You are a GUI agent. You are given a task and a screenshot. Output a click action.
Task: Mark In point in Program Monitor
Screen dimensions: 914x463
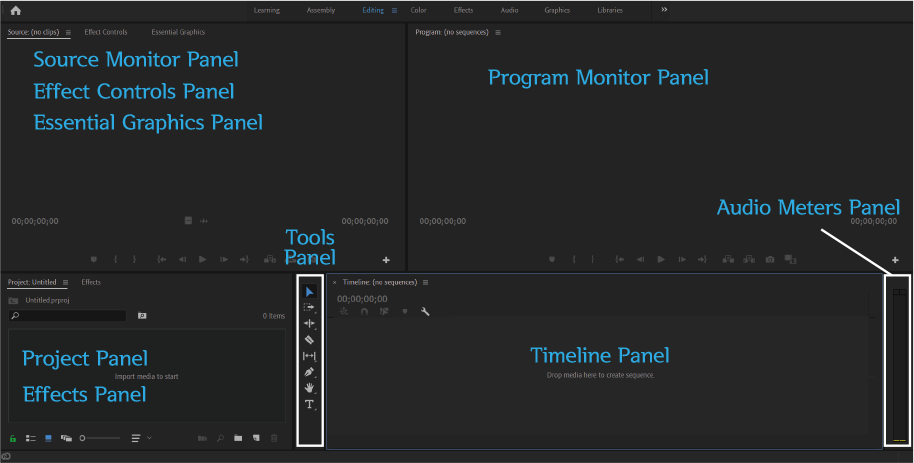click(x=574, y=259)
